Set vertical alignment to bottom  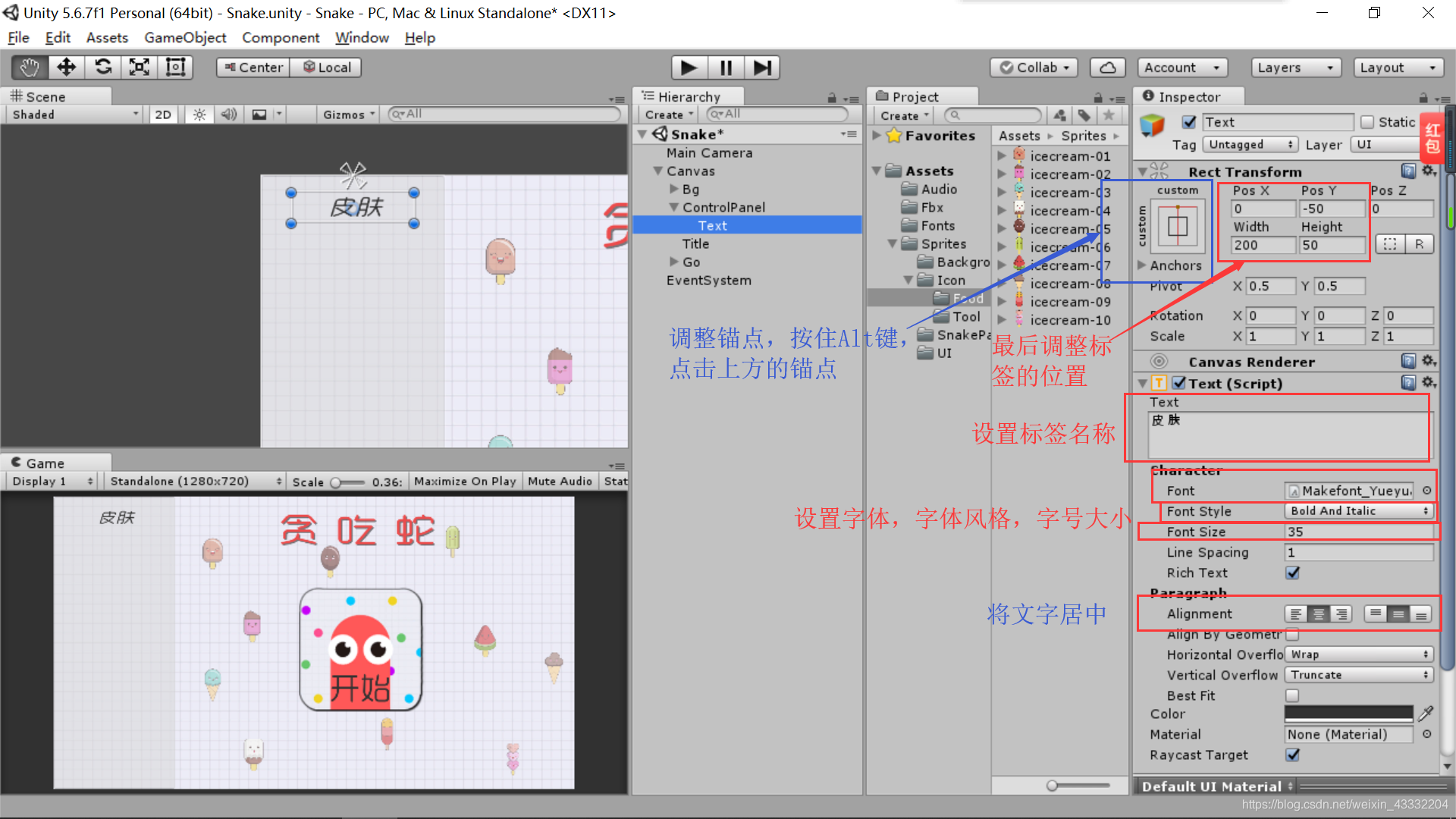point(1421,613)
